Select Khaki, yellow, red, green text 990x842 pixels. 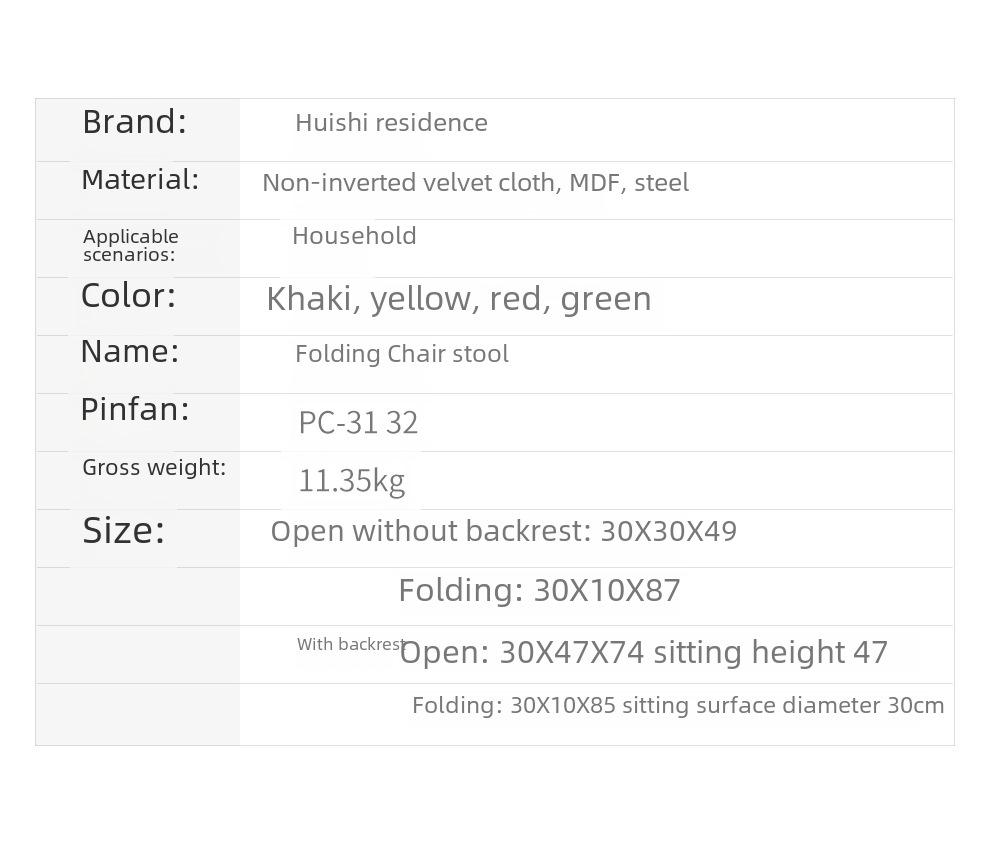click(459, 299)
